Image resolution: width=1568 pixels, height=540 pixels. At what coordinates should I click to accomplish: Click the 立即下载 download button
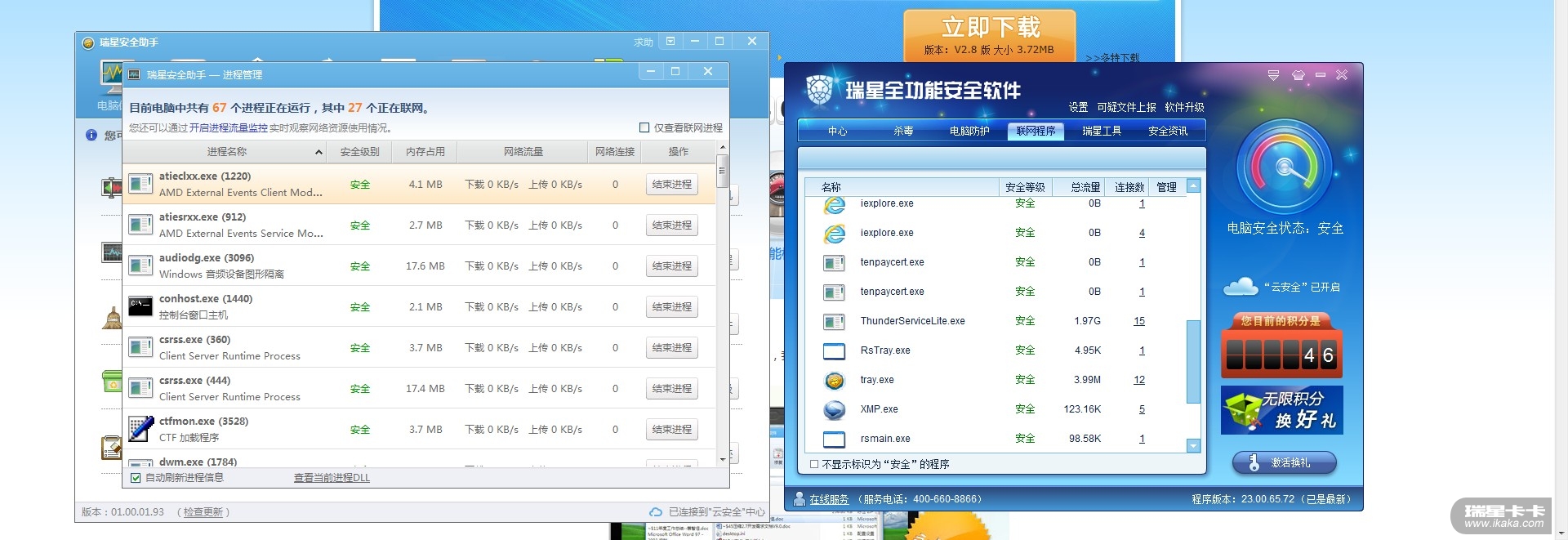[990, 35]
